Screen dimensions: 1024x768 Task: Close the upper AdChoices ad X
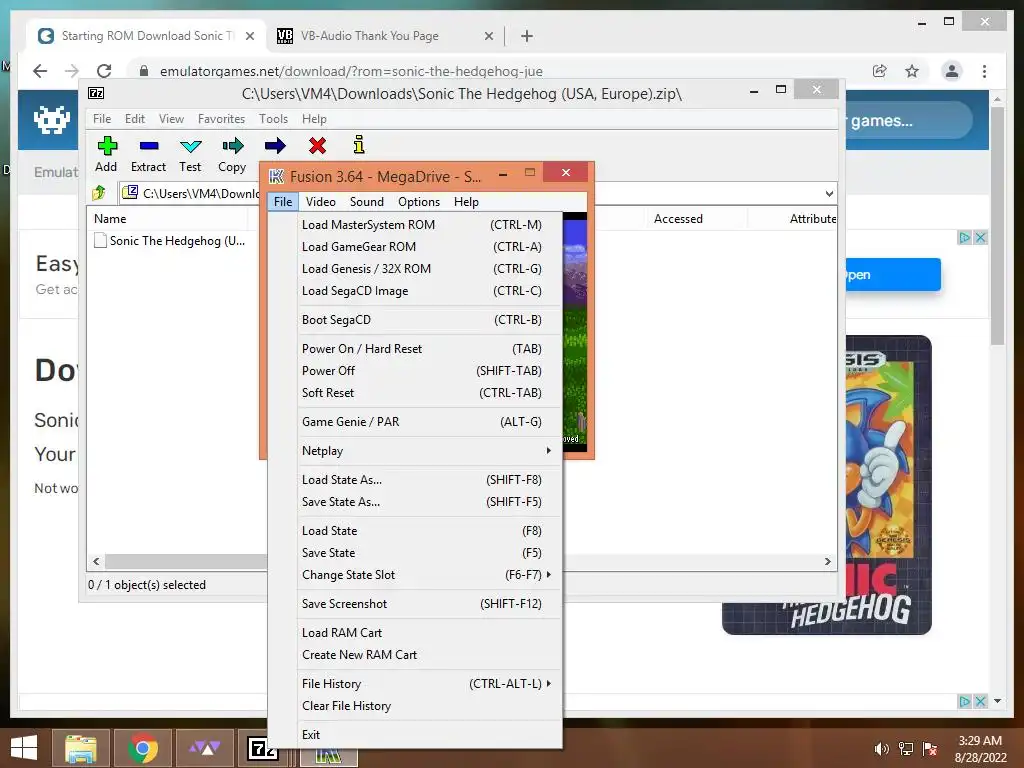[980, 238]
